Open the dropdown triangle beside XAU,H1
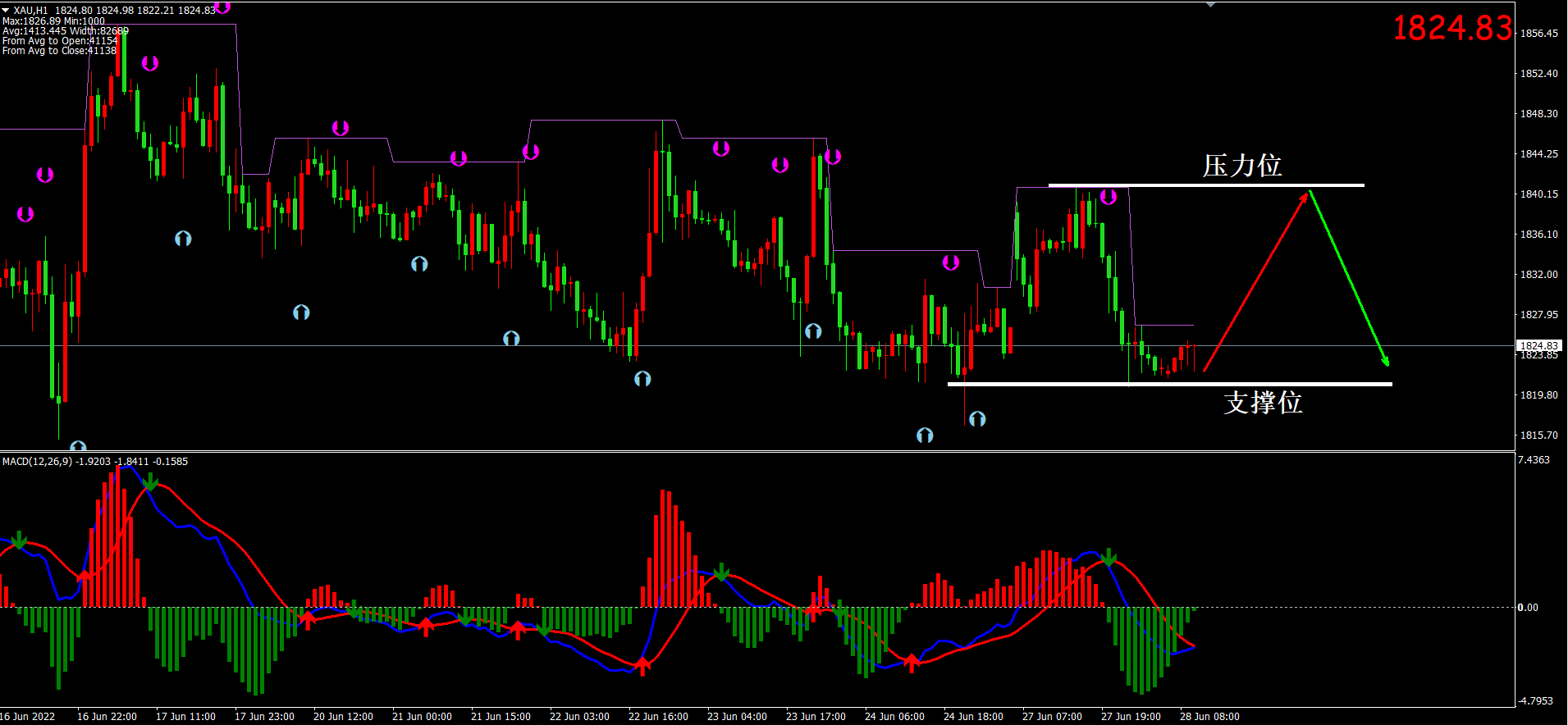The width and height of the screenshot is (1568, 725). coord(6,10)
